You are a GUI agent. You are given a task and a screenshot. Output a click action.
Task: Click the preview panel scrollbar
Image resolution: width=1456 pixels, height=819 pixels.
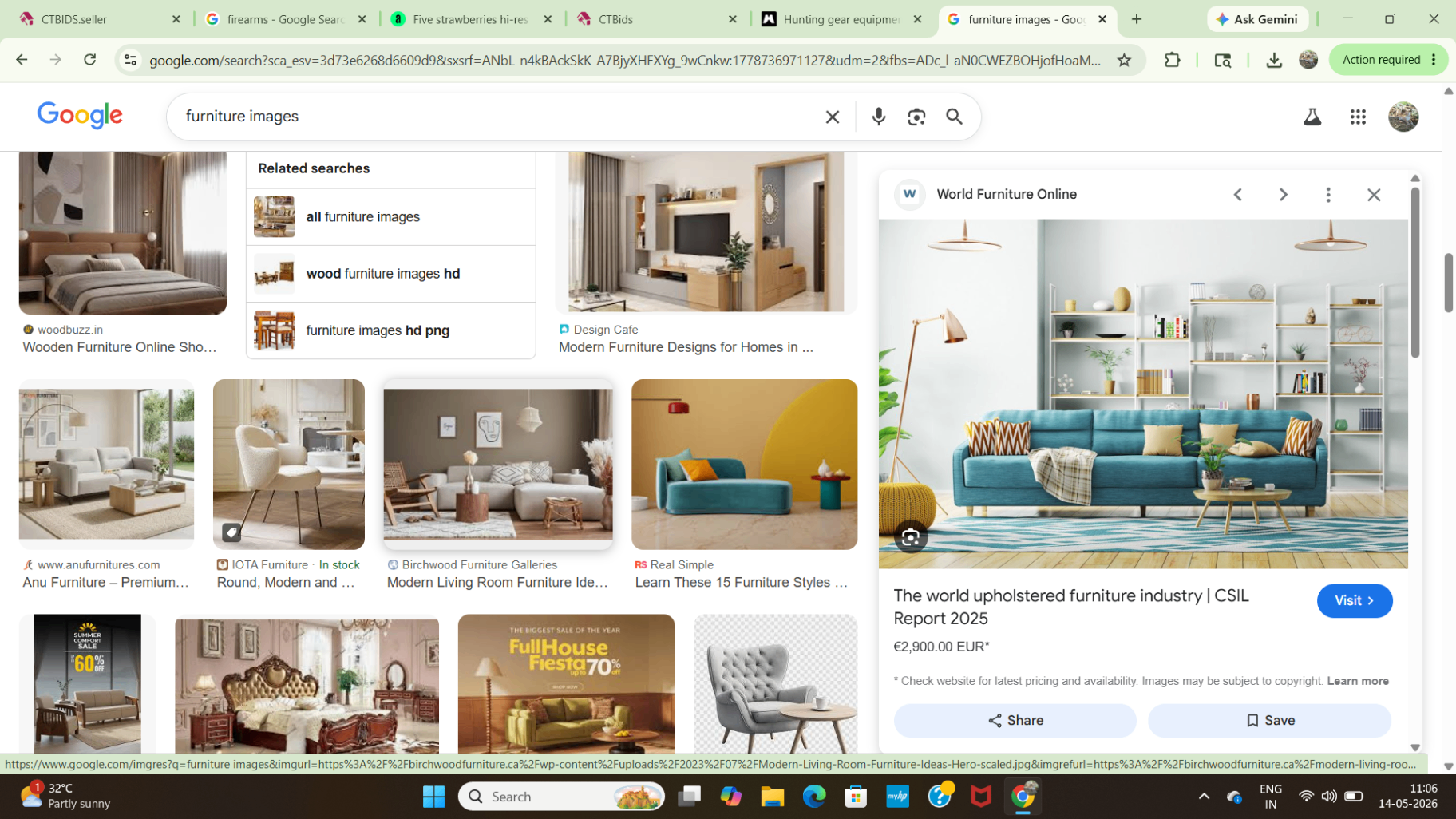[1415, 271]
